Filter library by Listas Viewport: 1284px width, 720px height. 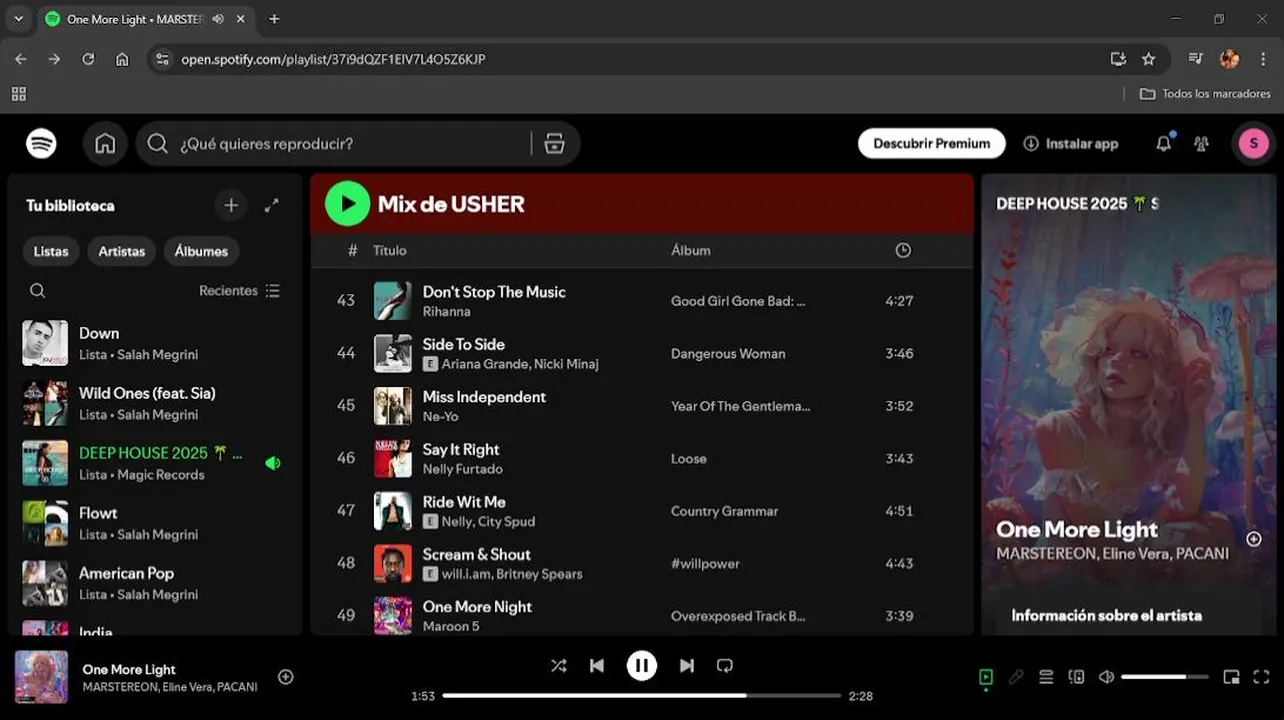pos(51,251)
